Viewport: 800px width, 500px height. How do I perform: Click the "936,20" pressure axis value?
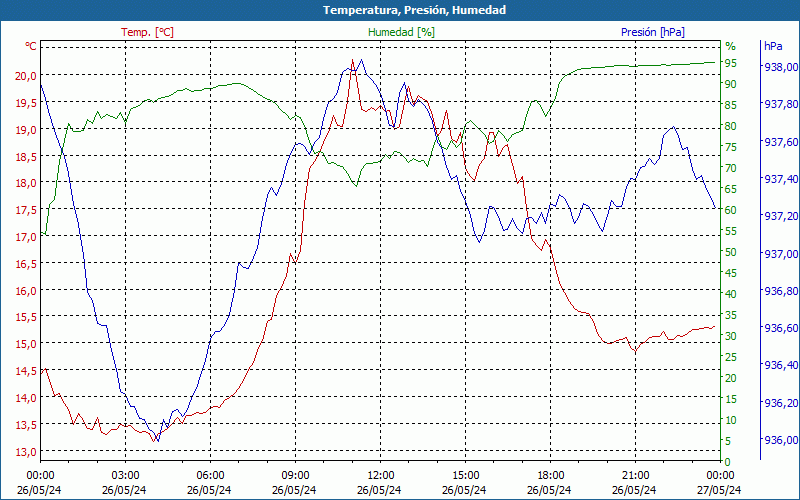click(x=781, y=403)
